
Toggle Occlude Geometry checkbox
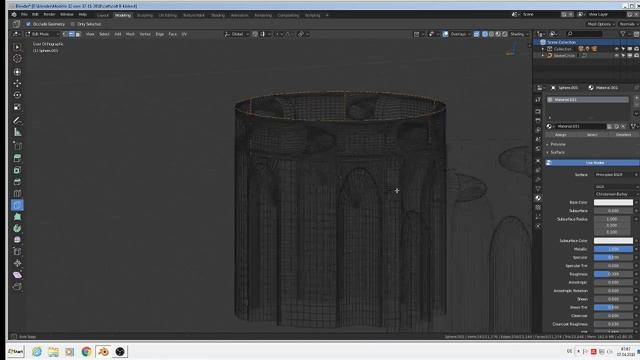pos(28,24)
